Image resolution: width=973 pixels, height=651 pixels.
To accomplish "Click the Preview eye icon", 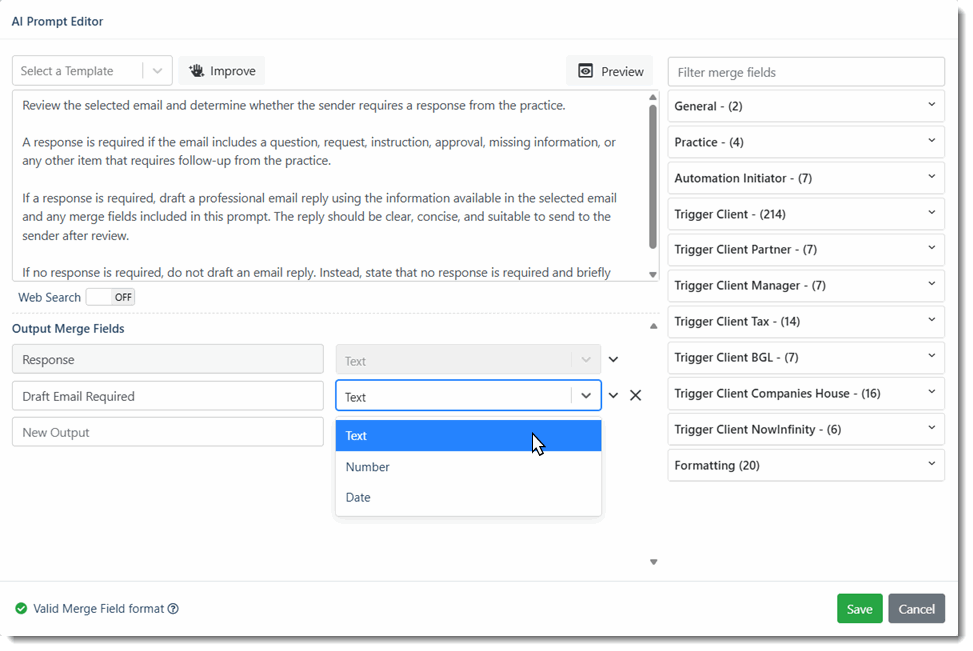I will pyautogui.click(x=585, y=71).
